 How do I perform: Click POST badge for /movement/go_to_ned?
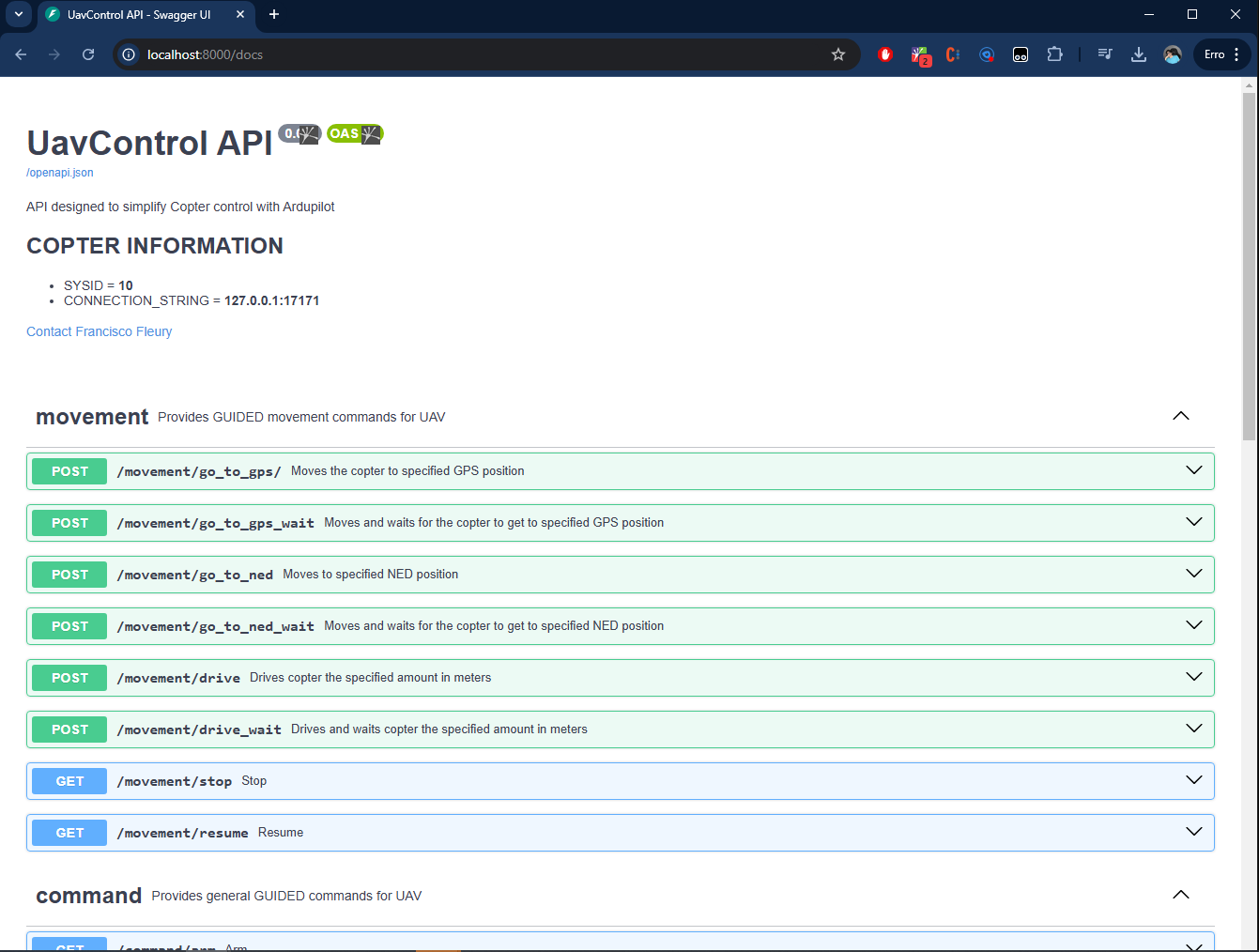[x=69, y=575]
